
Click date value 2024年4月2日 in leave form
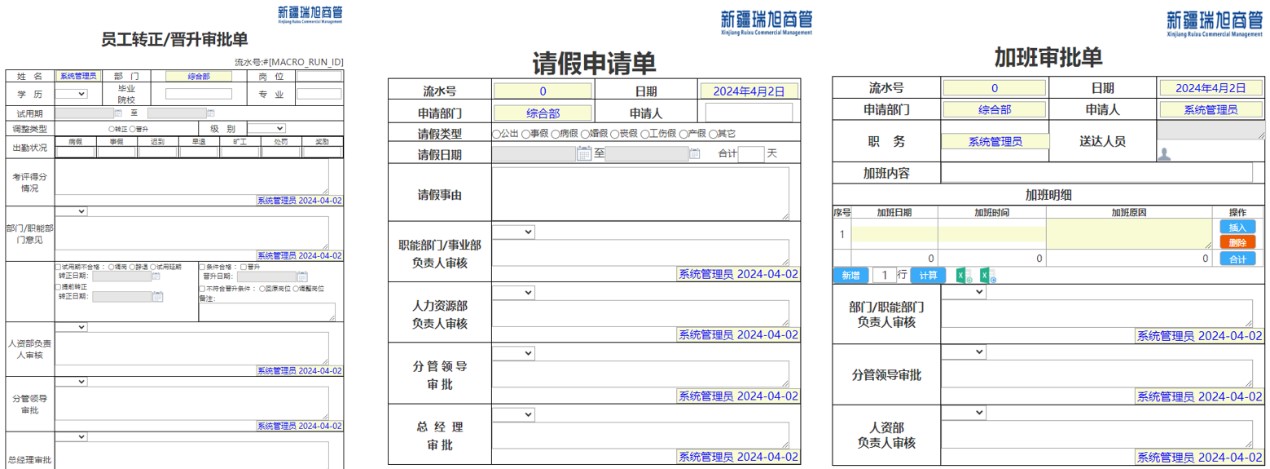point(749,91)
